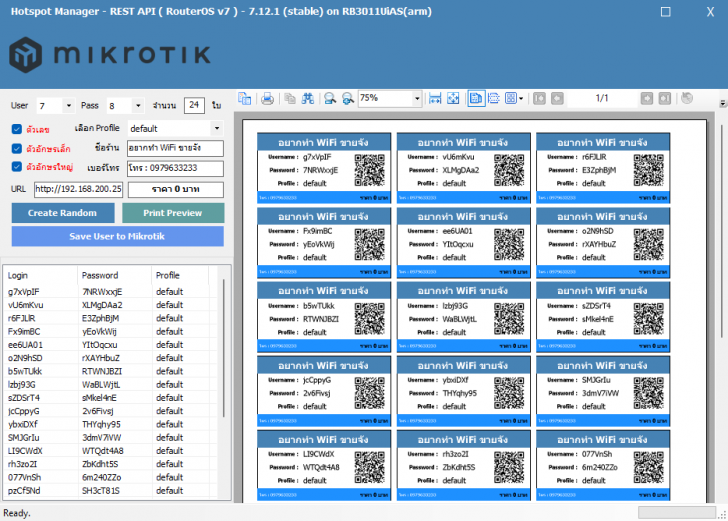
Task: Click the Create Random button
Action: pyautogui.click(x=63, y=213)
